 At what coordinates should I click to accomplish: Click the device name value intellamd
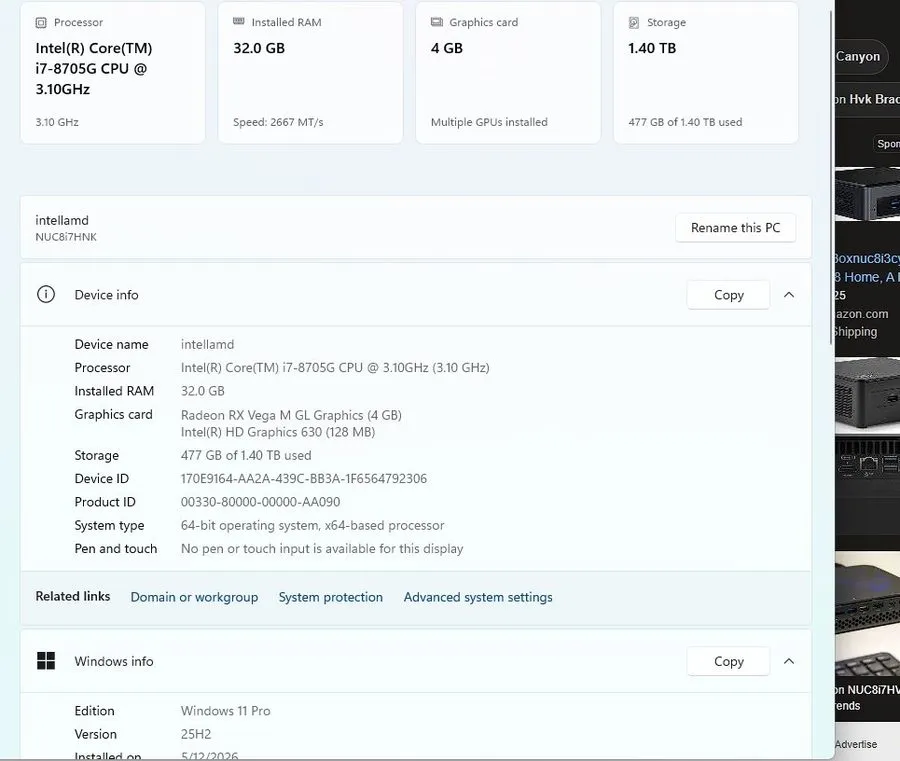click(x=207, y=344)
